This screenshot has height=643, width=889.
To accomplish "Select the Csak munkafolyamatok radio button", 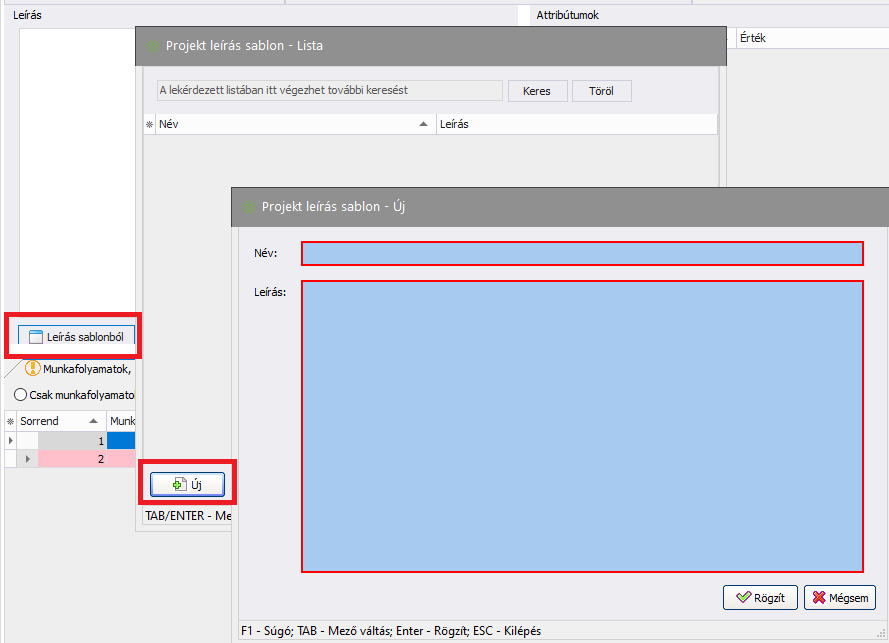I will [20, 395].
